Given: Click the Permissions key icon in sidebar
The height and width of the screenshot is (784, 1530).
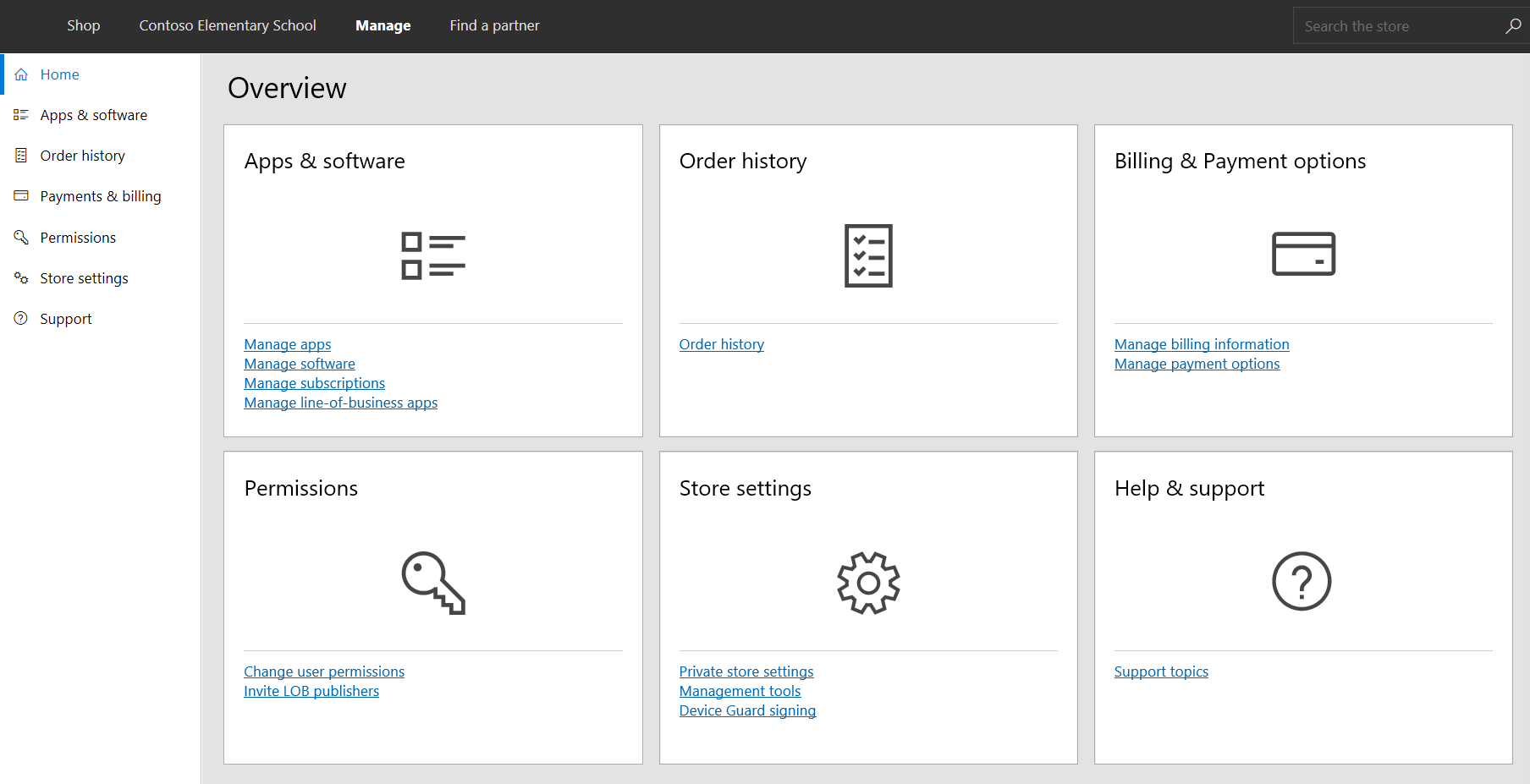Looking at the screenshot, I should pyautogui.click(x=21, y=238).
